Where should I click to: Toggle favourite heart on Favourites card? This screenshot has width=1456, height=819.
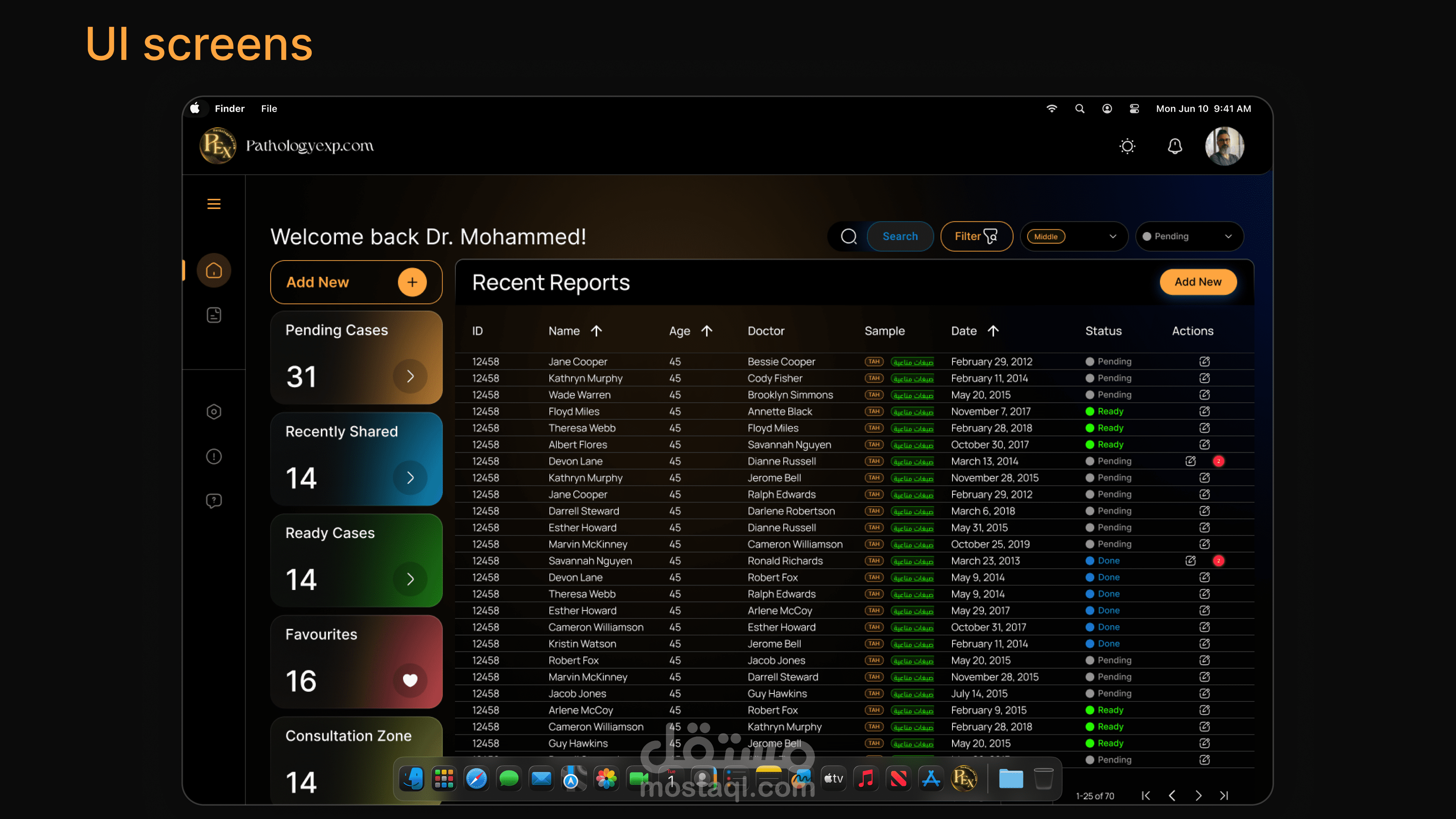coord(410,680)
